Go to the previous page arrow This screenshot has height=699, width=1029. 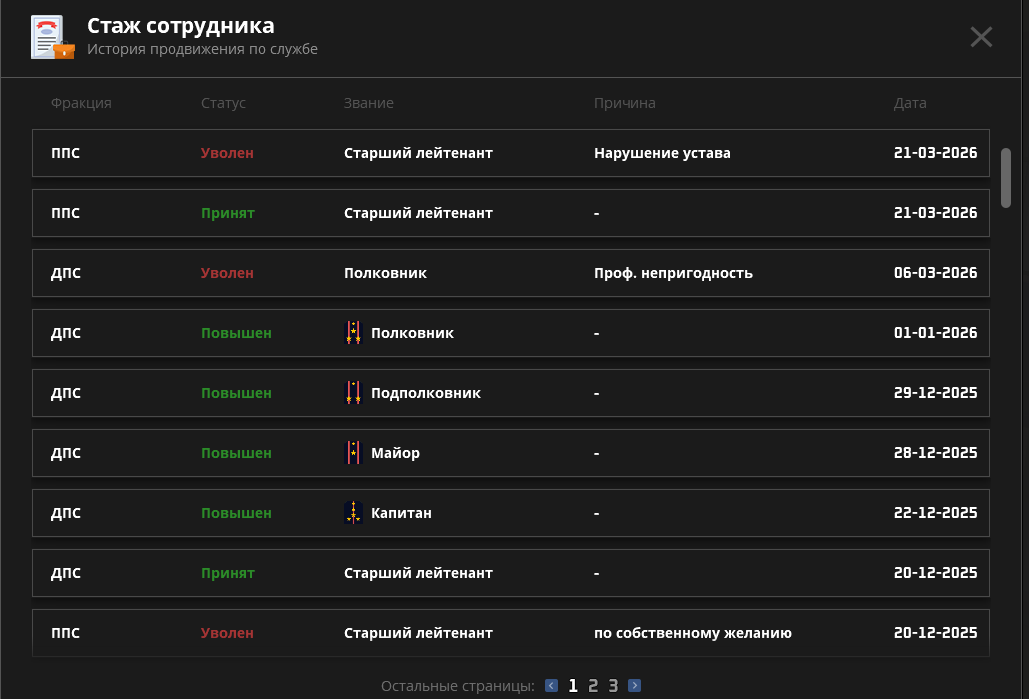click(x=552, y=686)
